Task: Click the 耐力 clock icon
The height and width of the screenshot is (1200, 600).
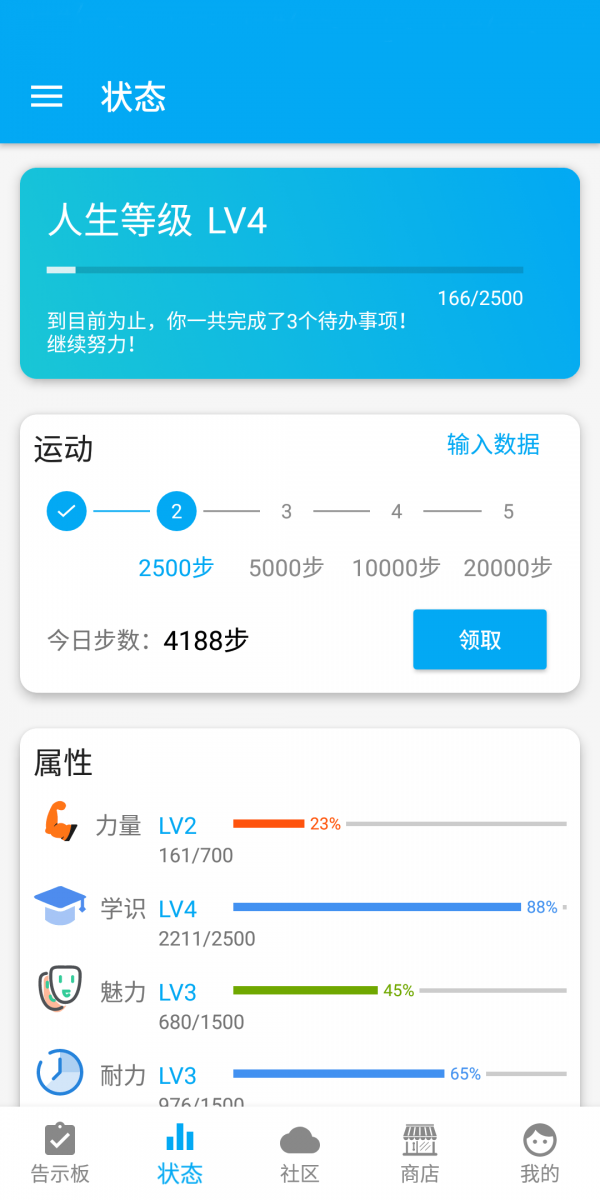Action: (60, 1071)
